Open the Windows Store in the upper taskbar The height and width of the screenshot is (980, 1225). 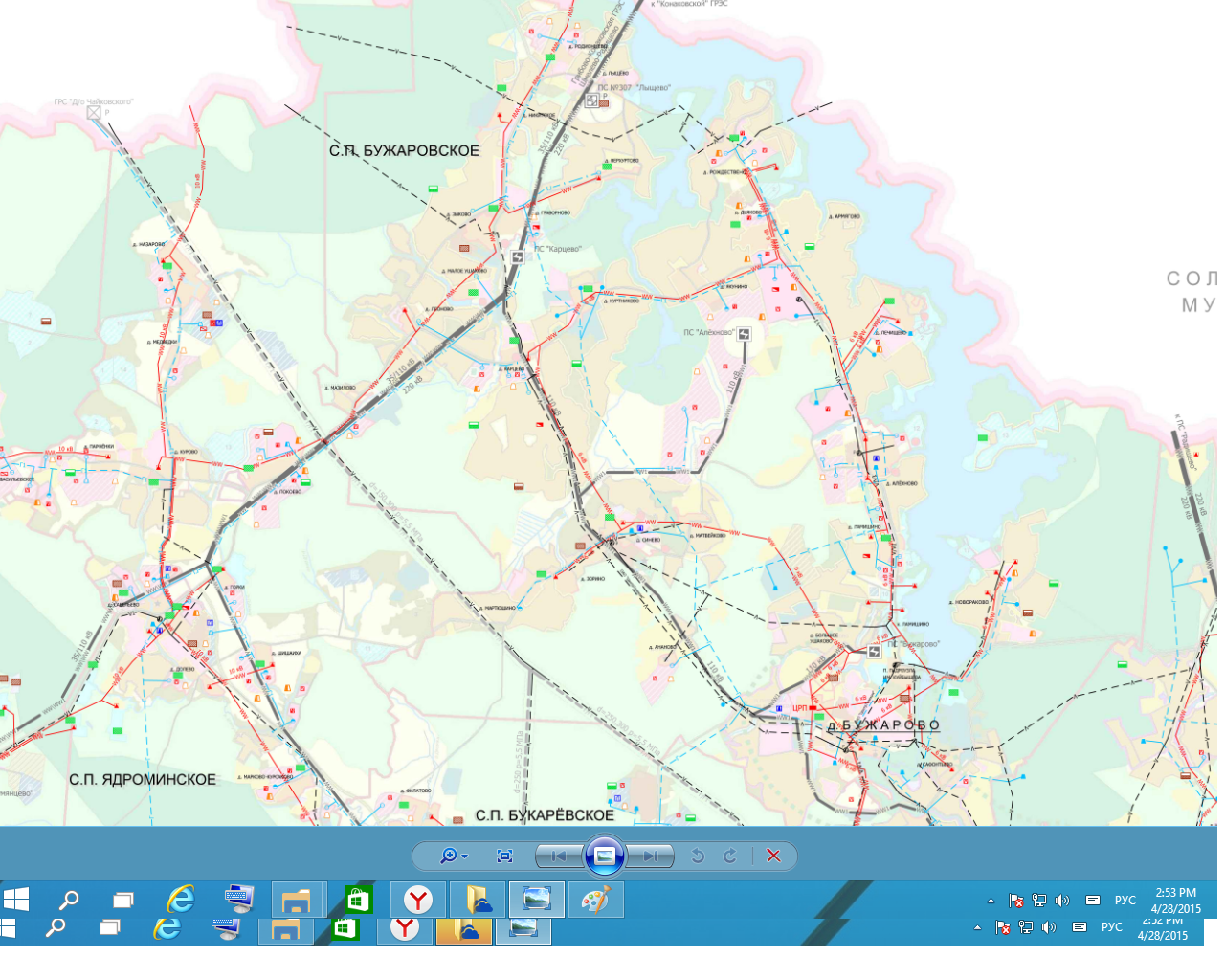click(x=357, y=900)
